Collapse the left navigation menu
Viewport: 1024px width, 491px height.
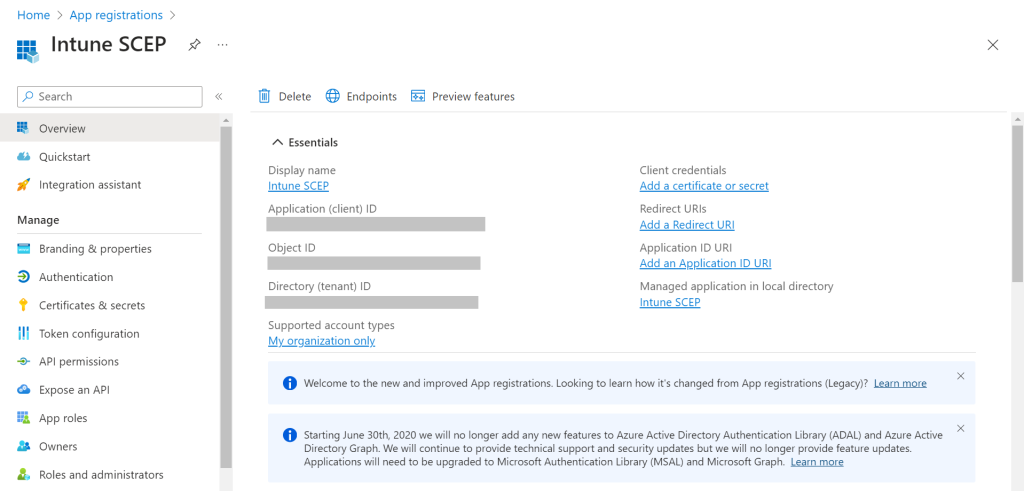coord(219,97)
